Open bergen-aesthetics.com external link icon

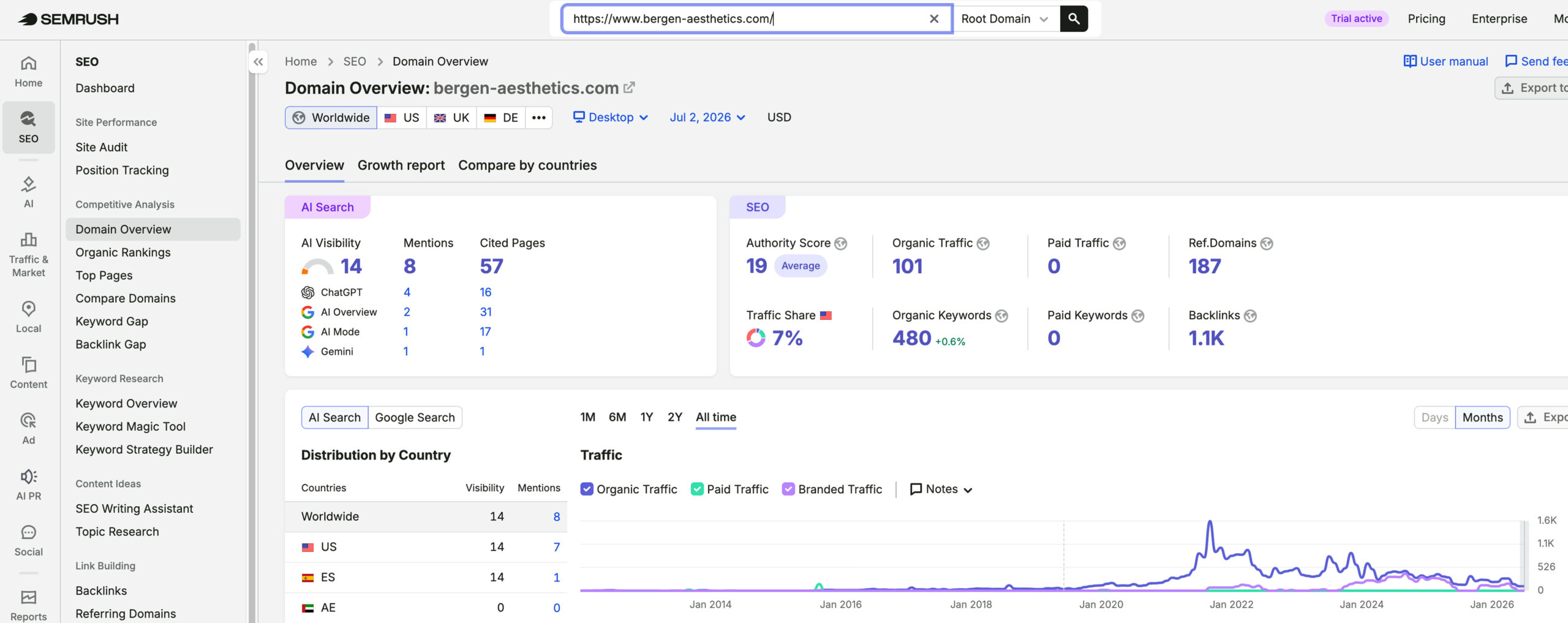click(629, 88)
